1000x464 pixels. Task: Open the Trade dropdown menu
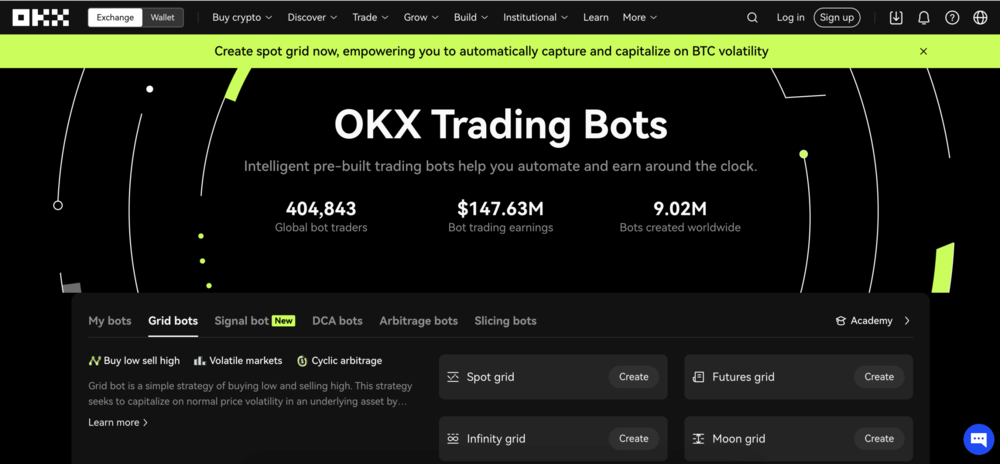[370, 18]
